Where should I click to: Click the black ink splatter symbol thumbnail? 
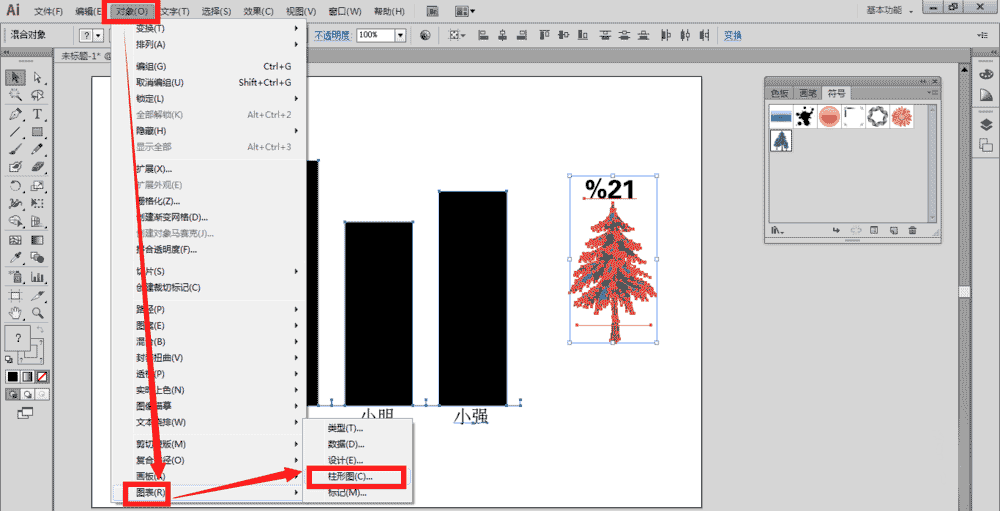point(805,116)
